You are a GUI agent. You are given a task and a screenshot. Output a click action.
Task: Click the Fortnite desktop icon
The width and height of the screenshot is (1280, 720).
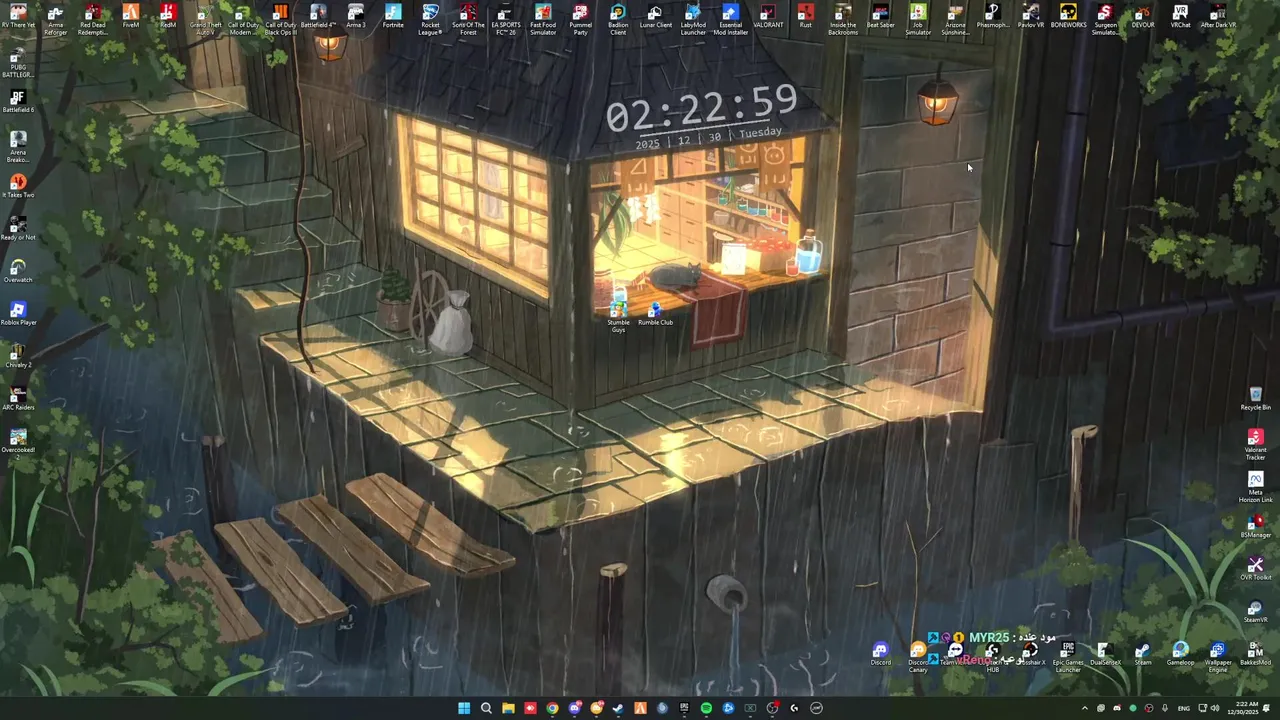click(393, 17)
